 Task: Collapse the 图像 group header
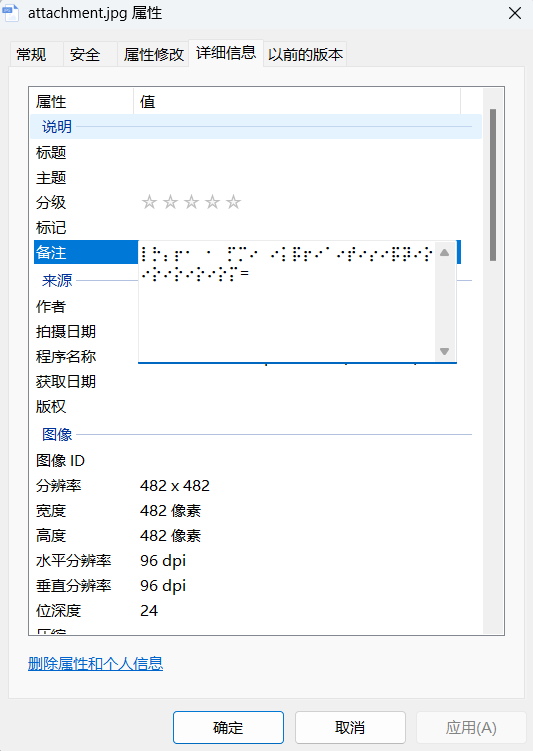click(256, 434)
